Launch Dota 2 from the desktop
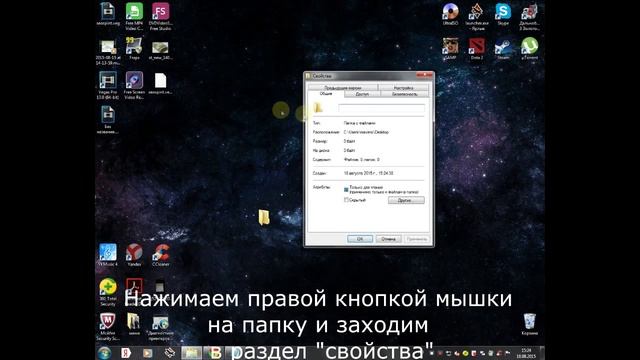The image size is (640, 360). [476, 49]
